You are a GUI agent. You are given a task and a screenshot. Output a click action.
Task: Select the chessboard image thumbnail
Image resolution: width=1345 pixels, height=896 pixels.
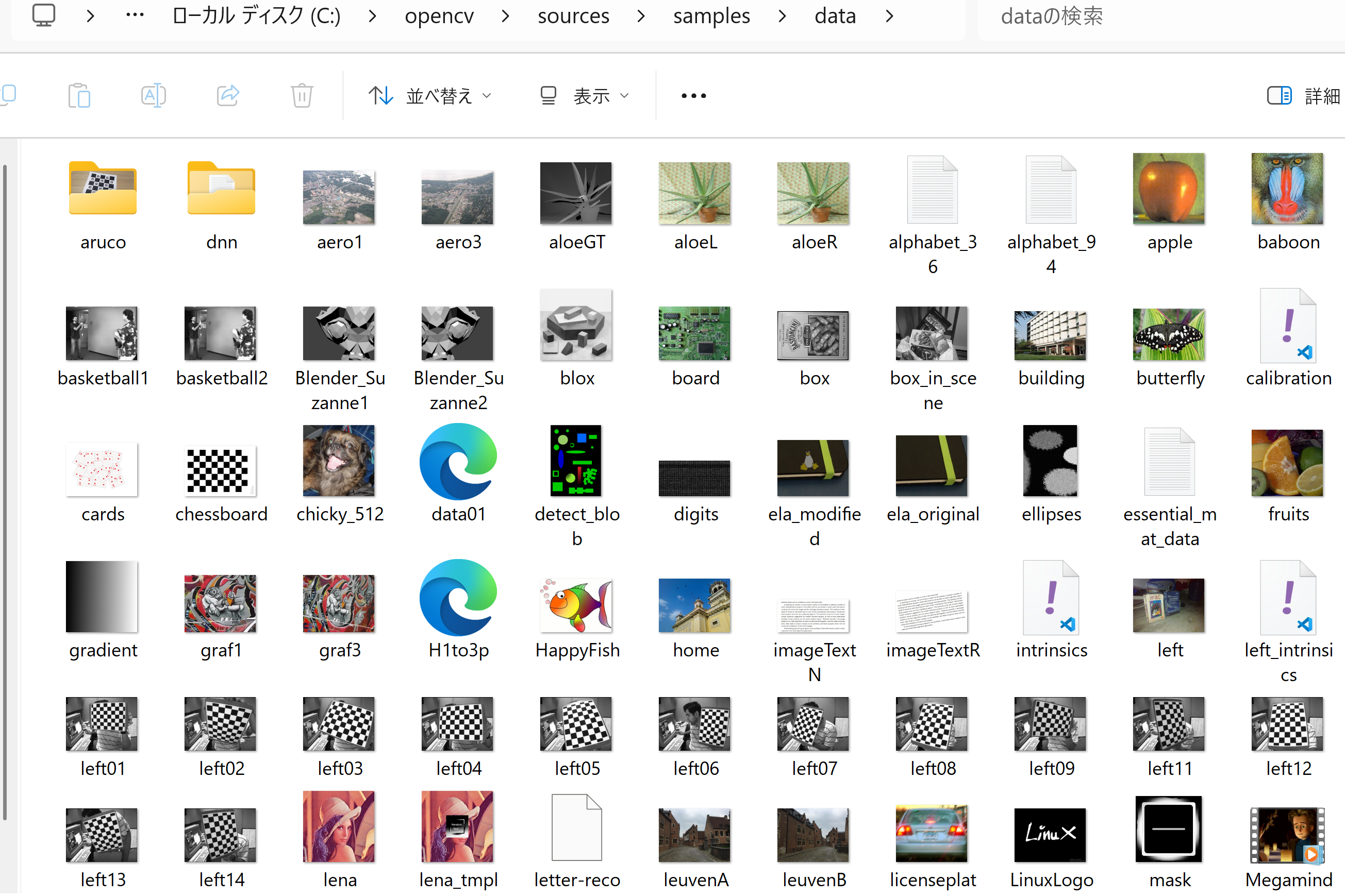221,471
